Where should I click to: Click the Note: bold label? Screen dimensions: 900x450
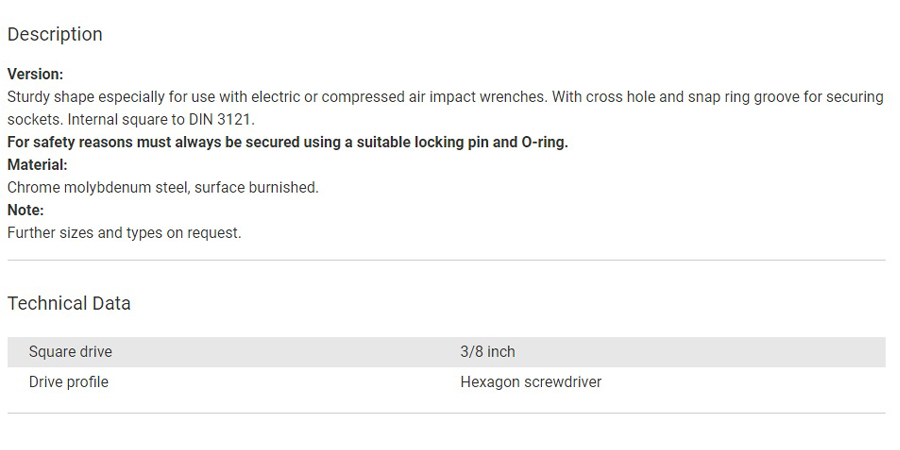pos(25,211)
